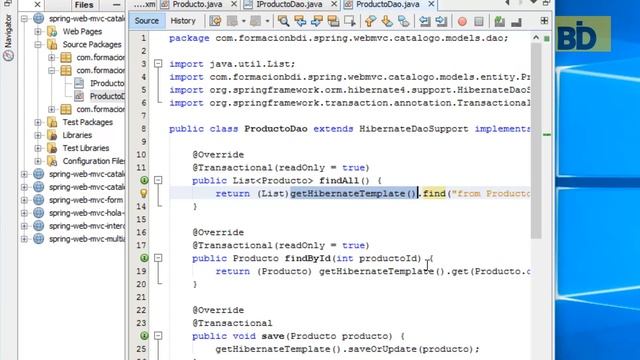
Task: Click Shift Line Left icon
Action: [424, 21]
